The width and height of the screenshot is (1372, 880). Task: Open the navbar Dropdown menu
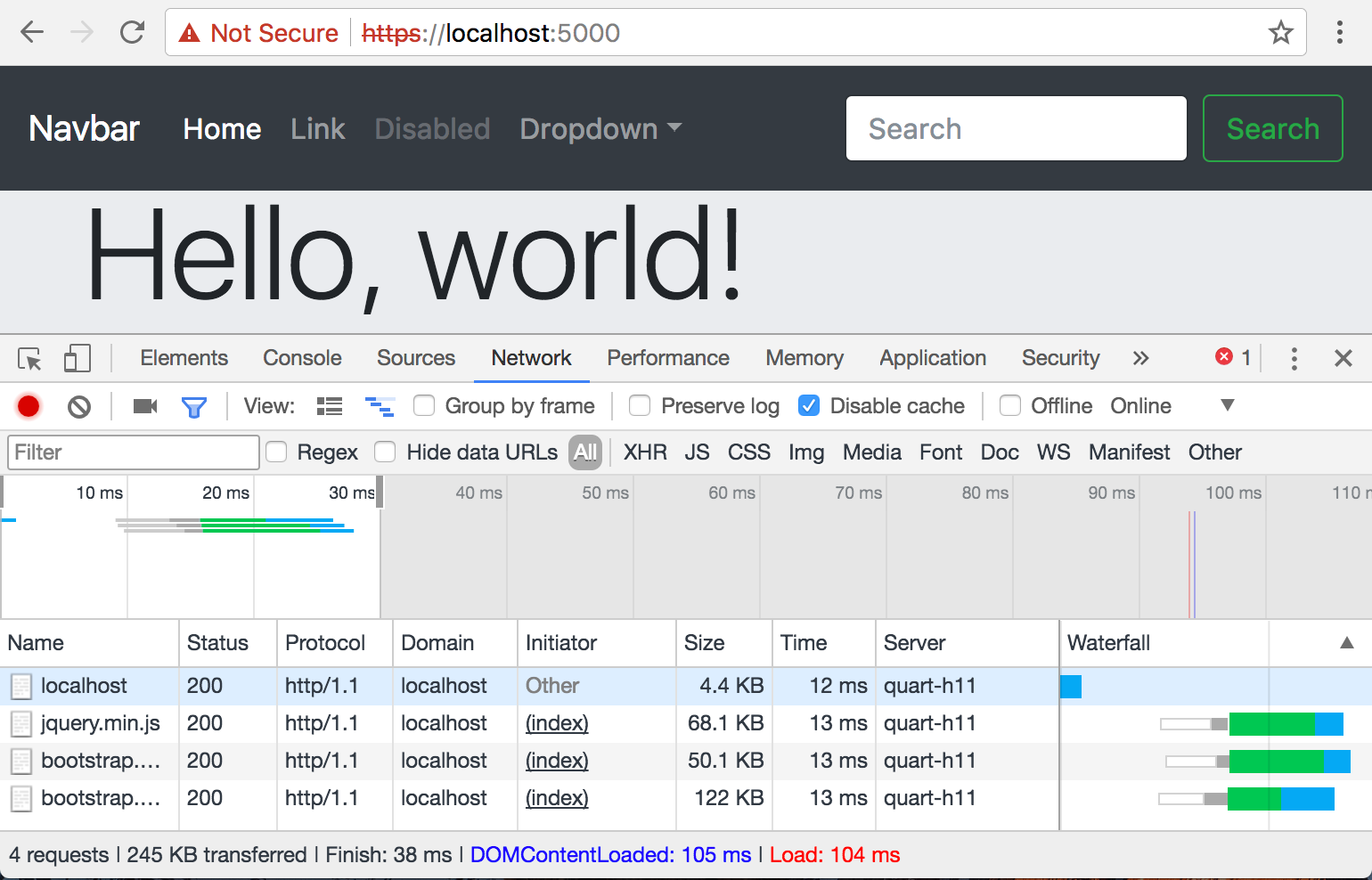pyautogui.click(x=599, y=129)
